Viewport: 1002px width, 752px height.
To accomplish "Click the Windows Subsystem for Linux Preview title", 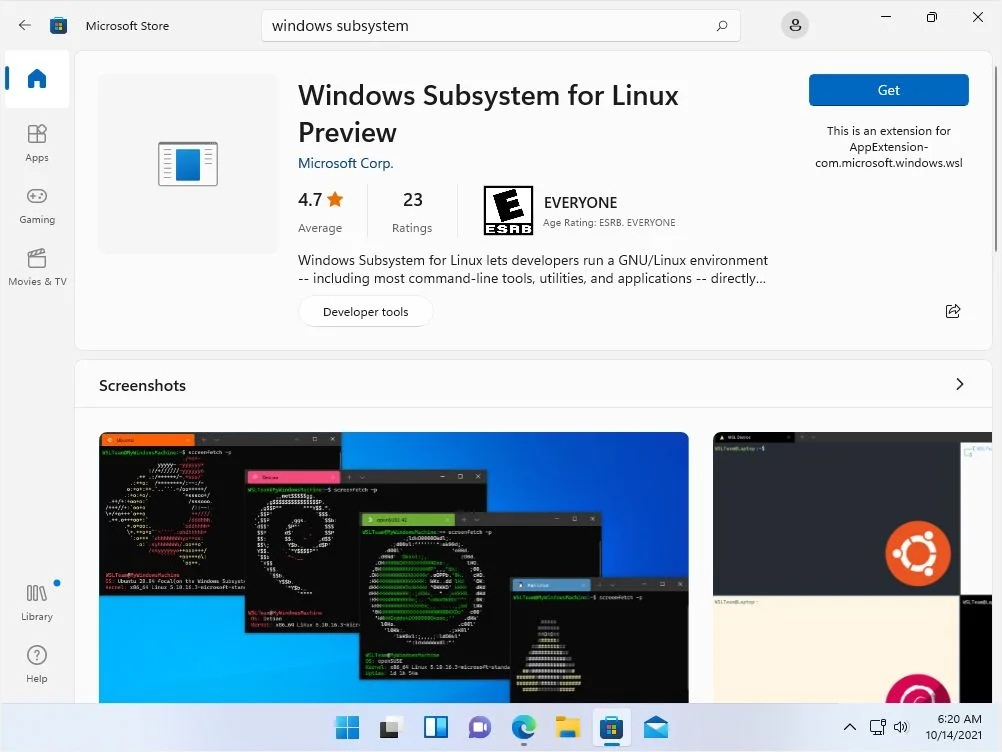I will point(488,114).
